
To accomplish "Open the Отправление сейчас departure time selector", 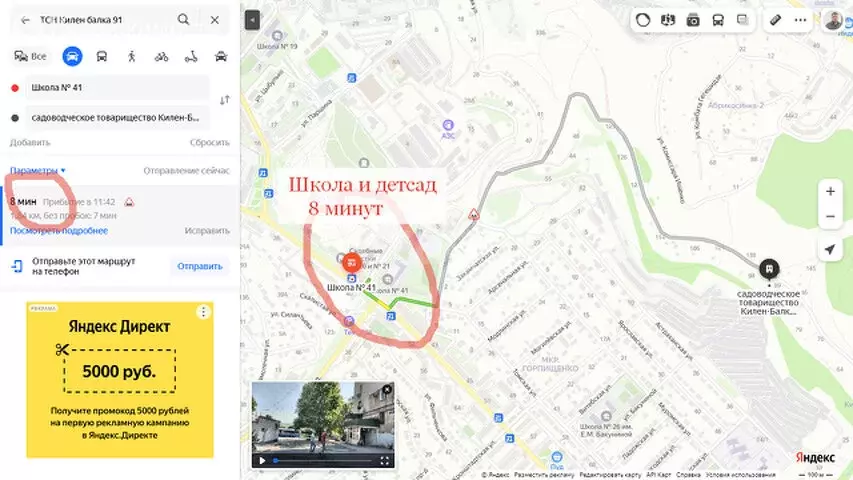I will (186, 171).
